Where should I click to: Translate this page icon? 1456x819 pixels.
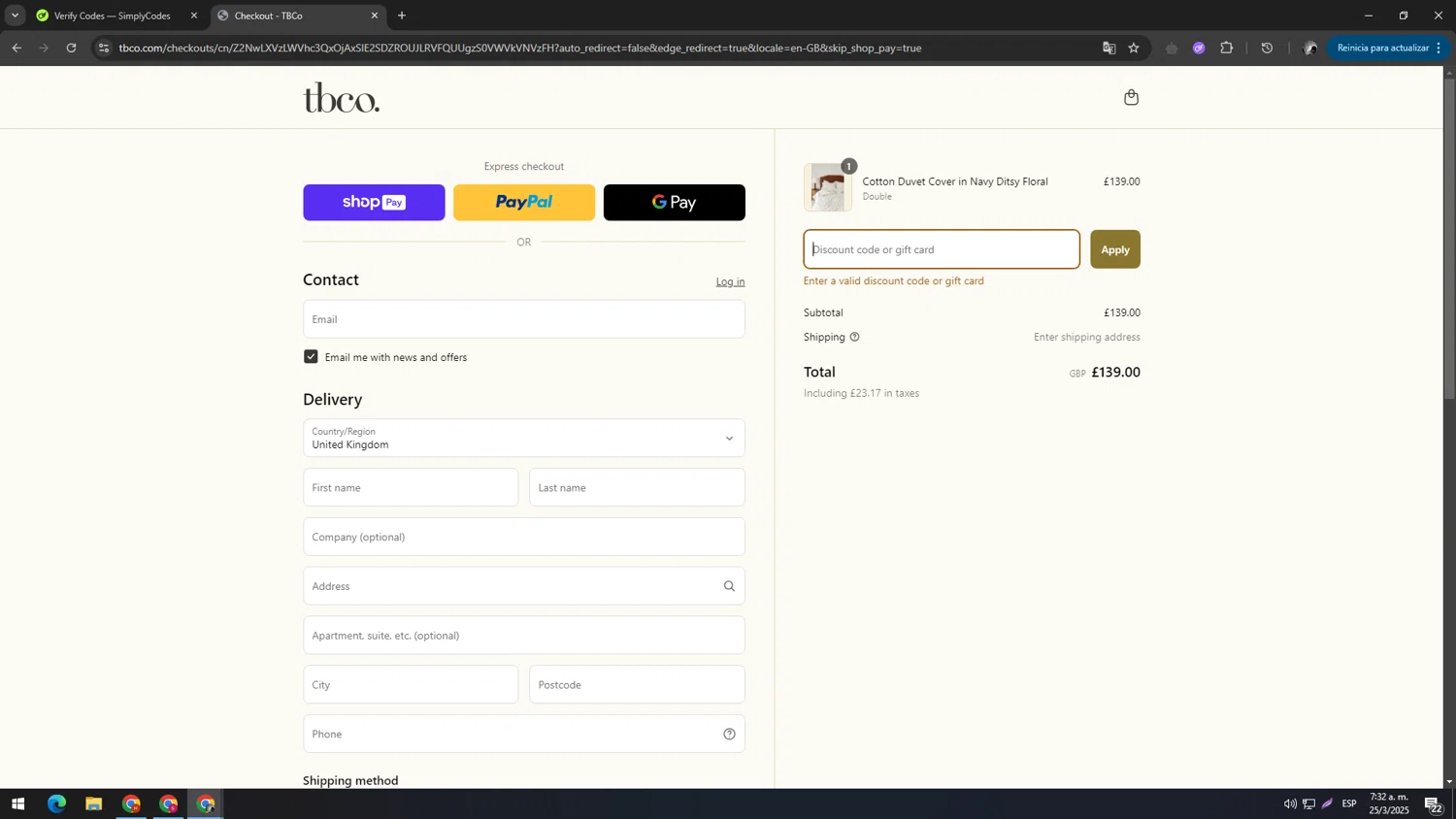(x=1109, y=48)
